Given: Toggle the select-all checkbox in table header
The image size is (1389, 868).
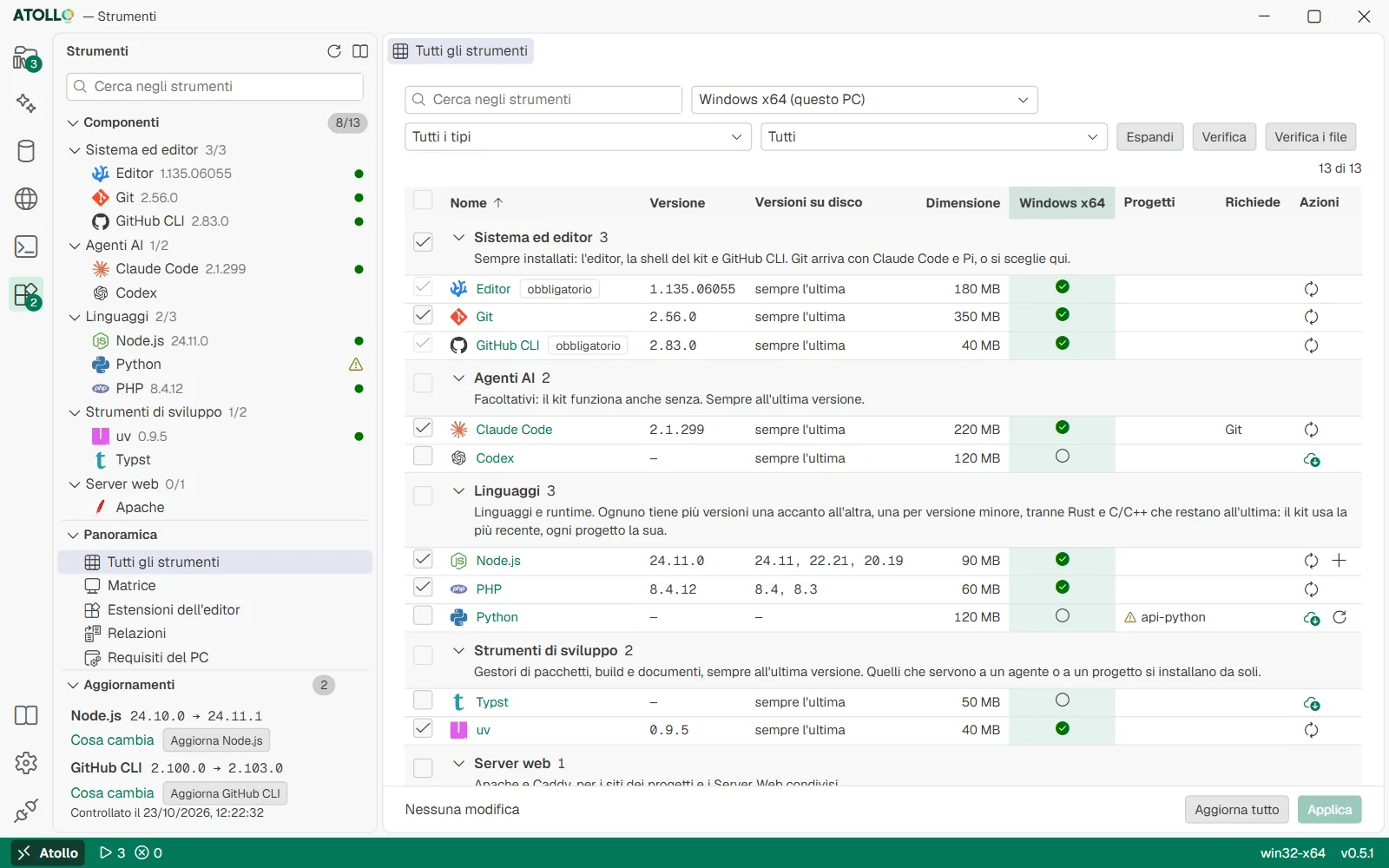Looking at the screenshot, I should click(x=423, y=201).
